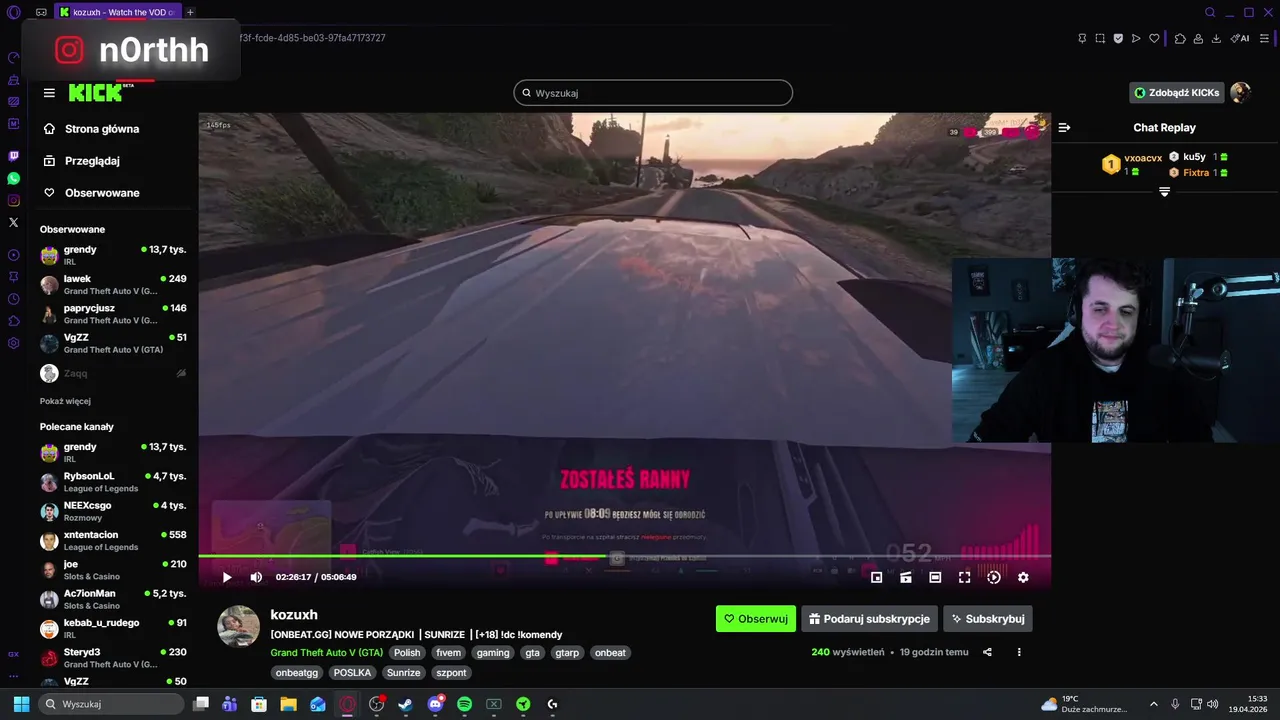Image resolution: width=1280 pixels, height=720 pixels.
Task: Open WhatsApp in Opera sidebar
Action: 13,178
